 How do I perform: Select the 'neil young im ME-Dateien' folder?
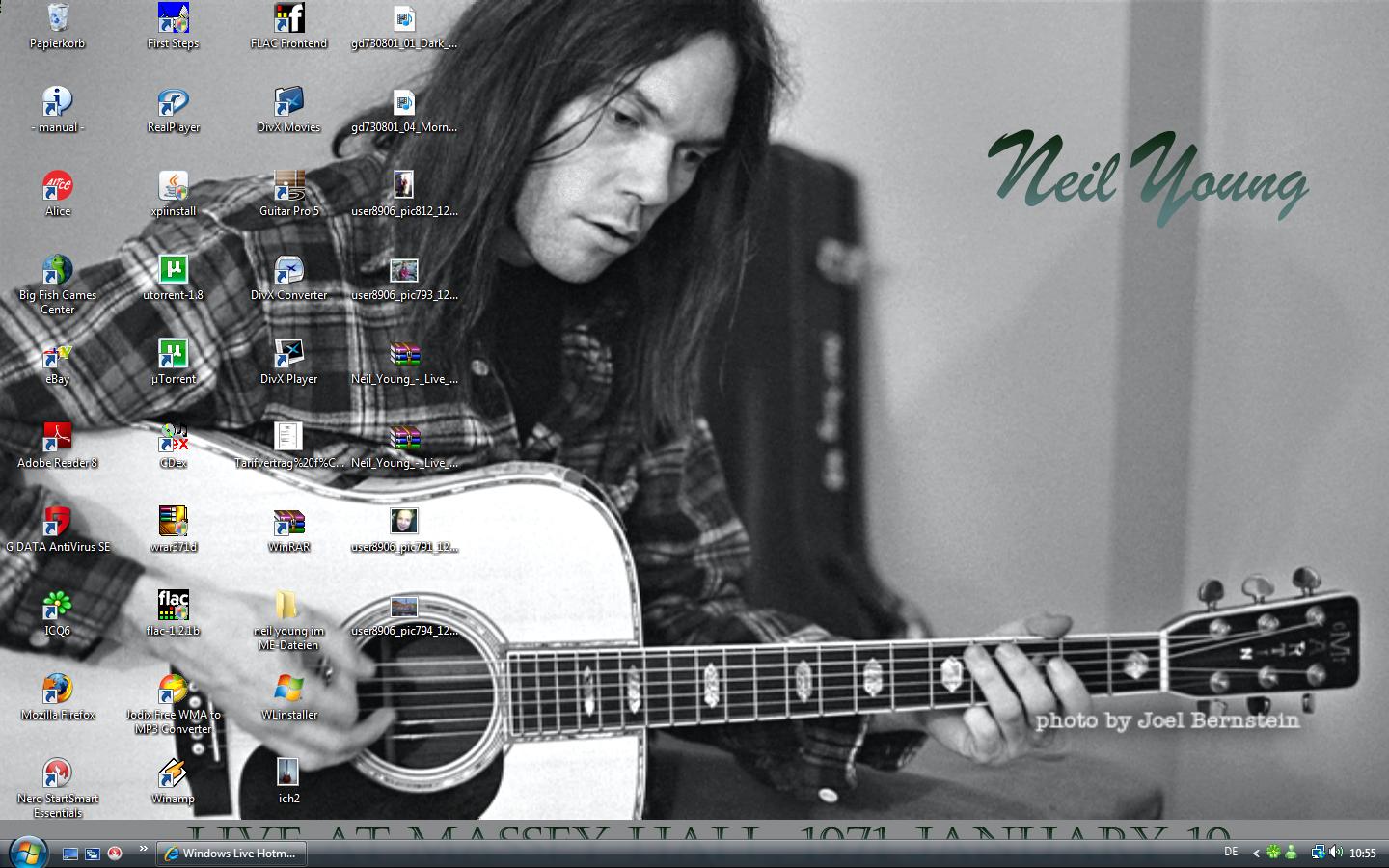288,607
